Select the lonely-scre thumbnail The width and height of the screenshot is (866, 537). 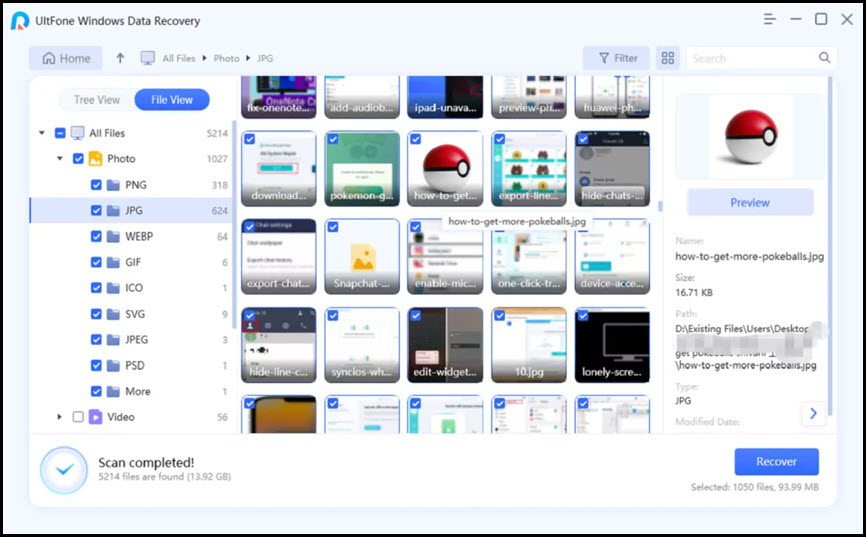tap(612, 345)
